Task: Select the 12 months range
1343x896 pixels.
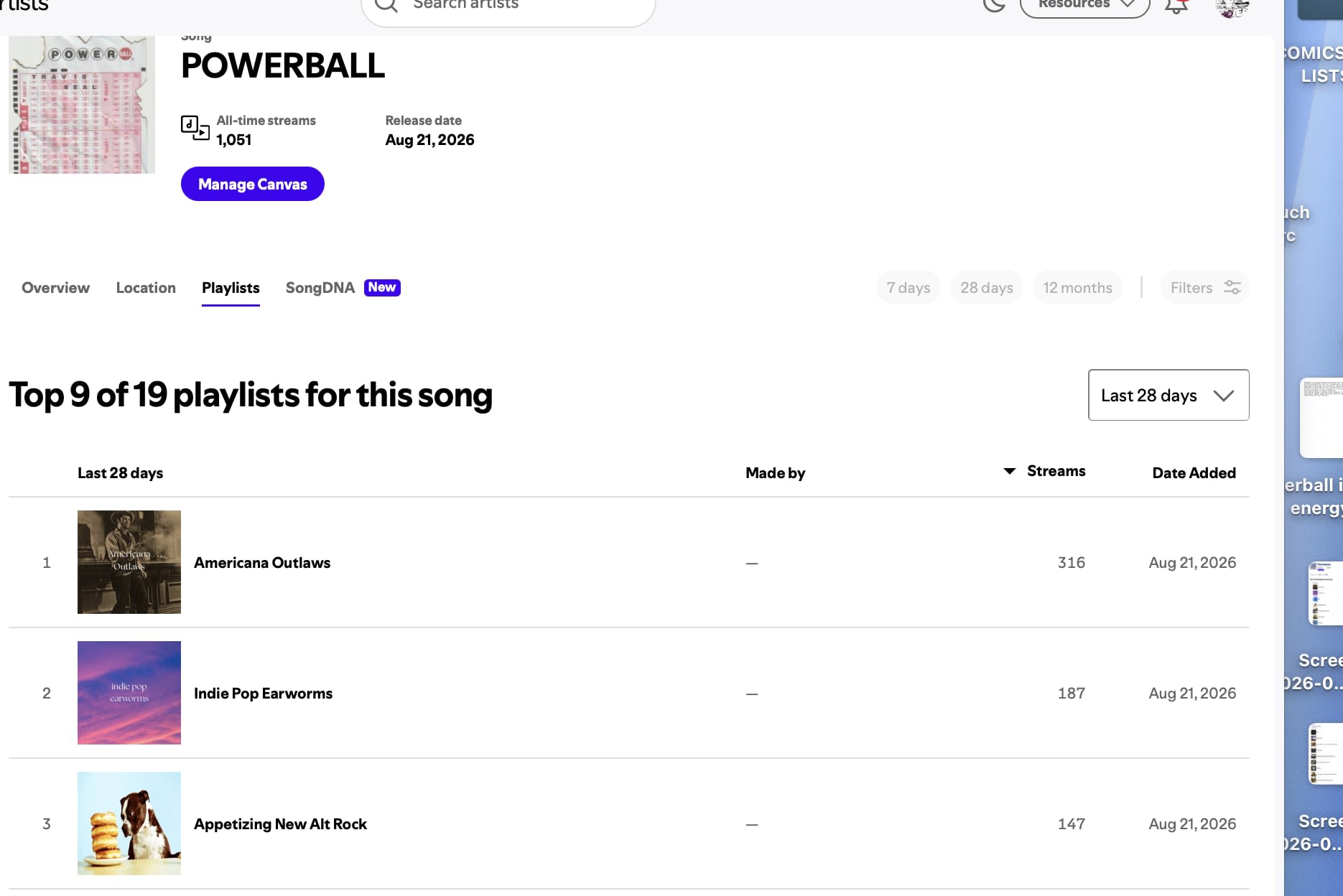Action: (1077, 287)
